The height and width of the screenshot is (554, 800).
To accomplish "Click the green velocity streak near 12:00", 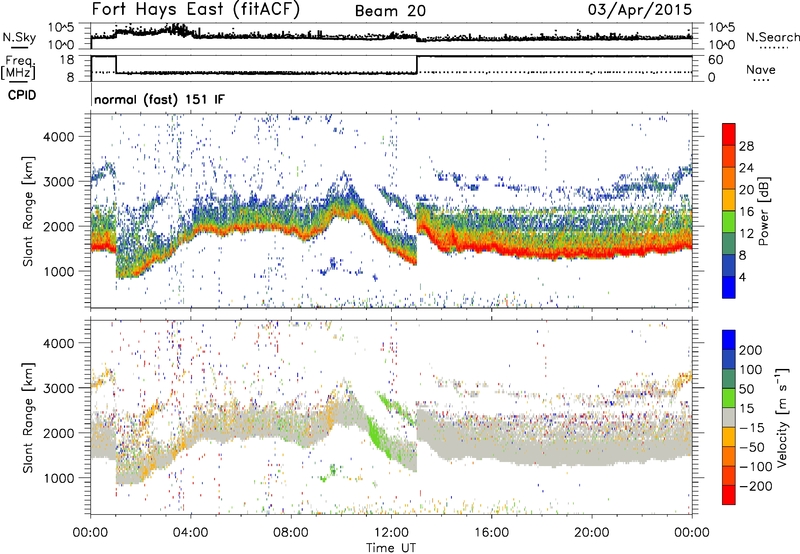I will (x=380, y=438).
